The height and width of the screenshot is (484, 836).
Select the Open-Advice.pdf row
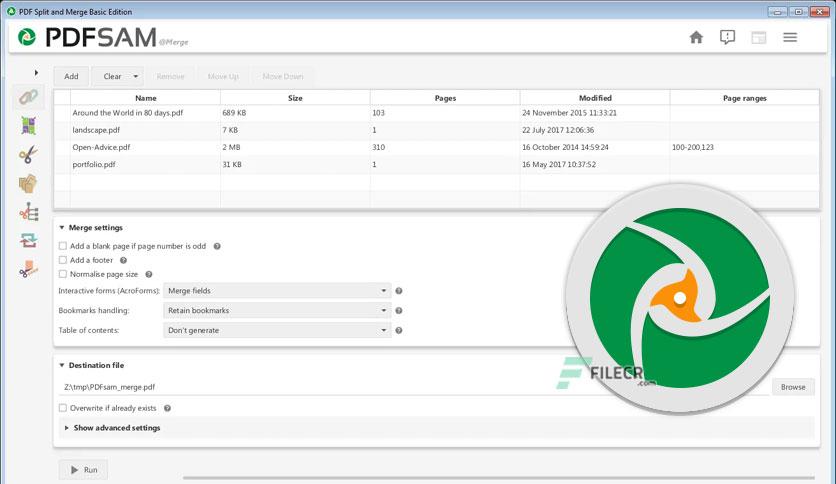pos(437,147)
